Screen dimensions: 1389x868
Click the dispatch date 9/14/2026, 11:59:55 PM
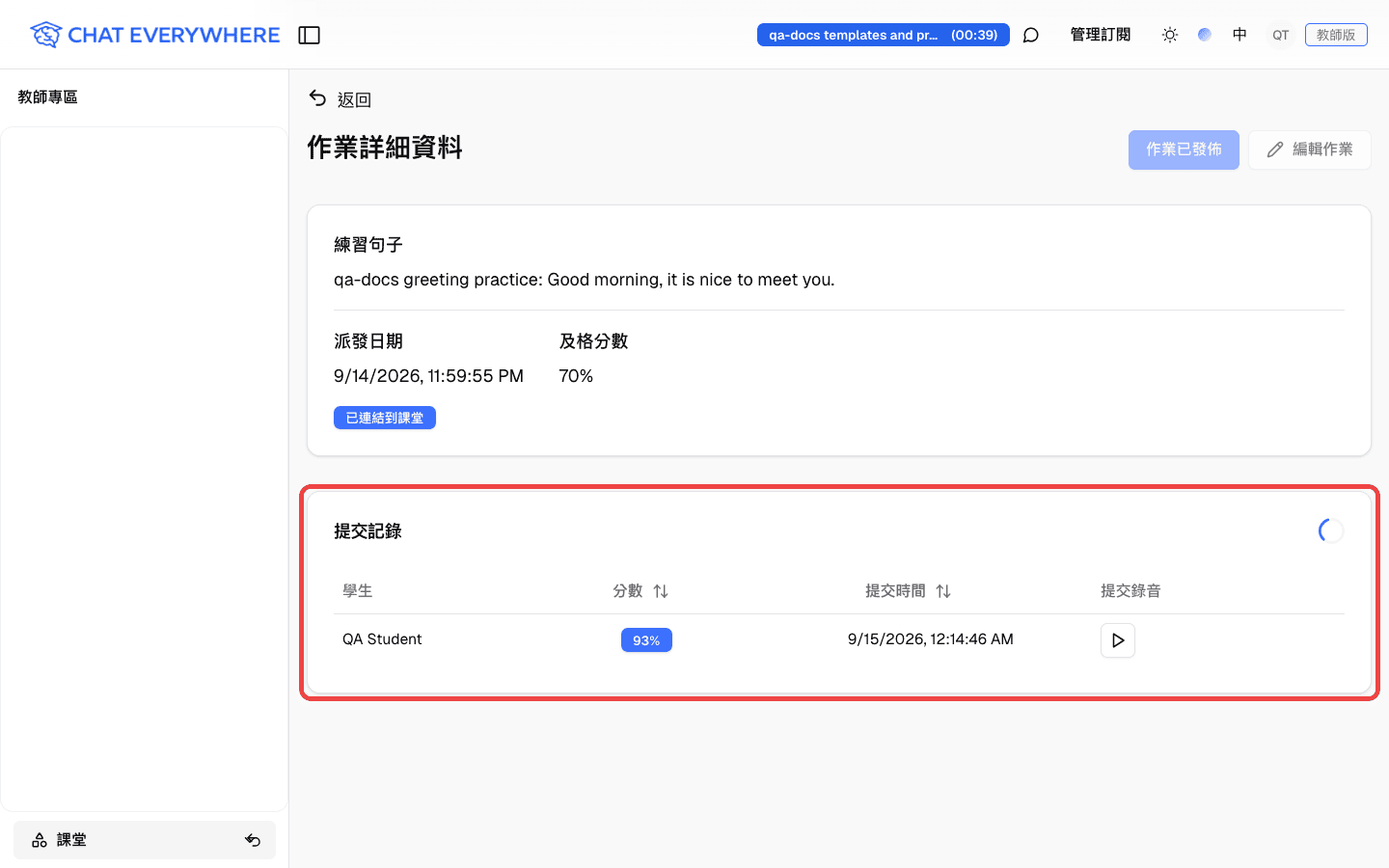click(428, 376)
